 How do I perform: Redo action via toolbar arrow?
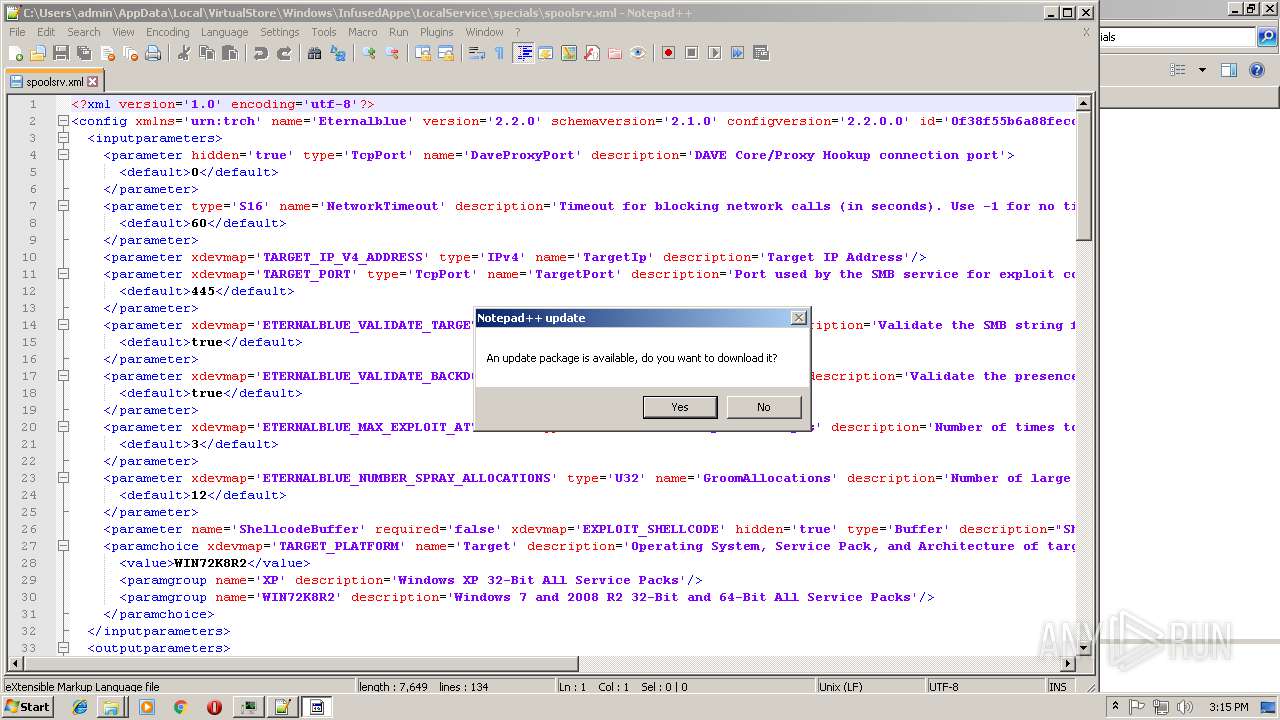click(x=284, y=53)
